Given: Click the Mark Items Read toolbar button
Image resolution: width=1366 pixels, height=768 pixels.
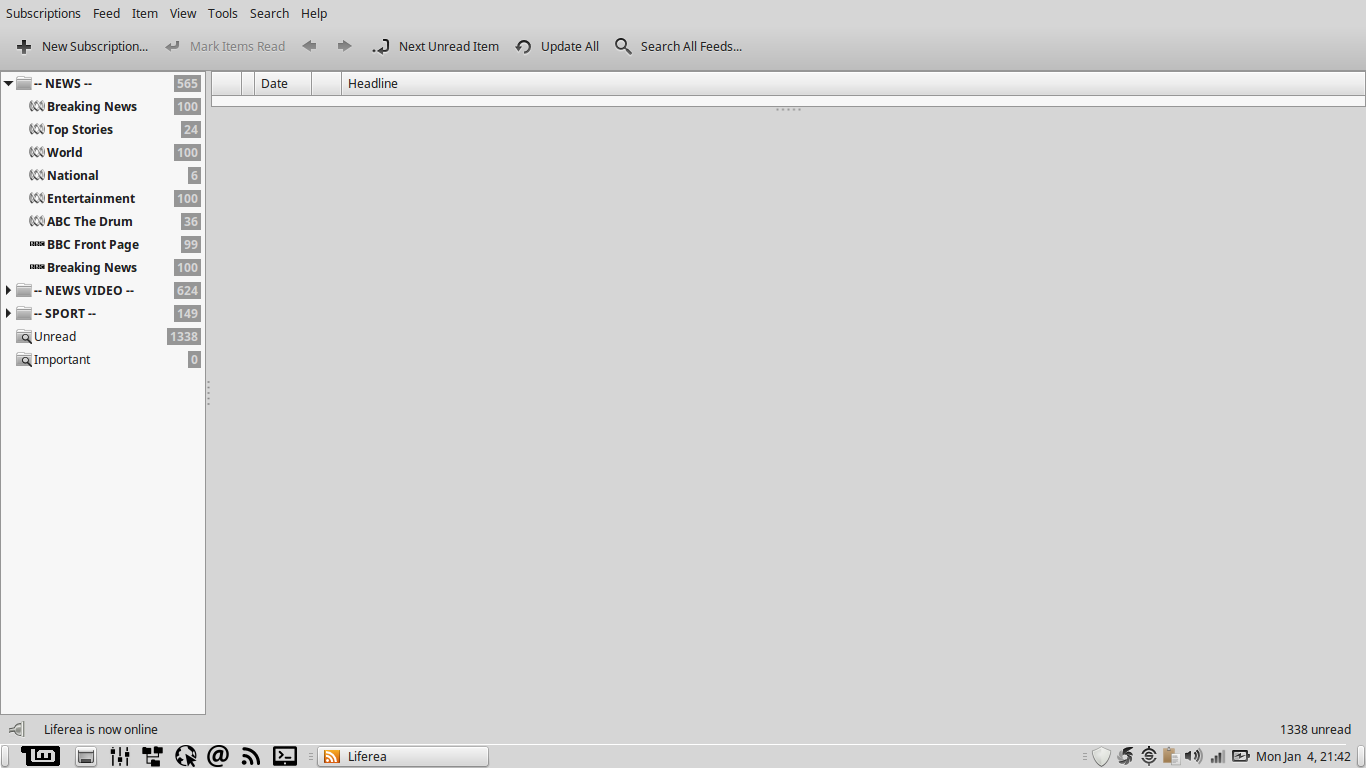Looking at the screenshot, I should 225,46.
